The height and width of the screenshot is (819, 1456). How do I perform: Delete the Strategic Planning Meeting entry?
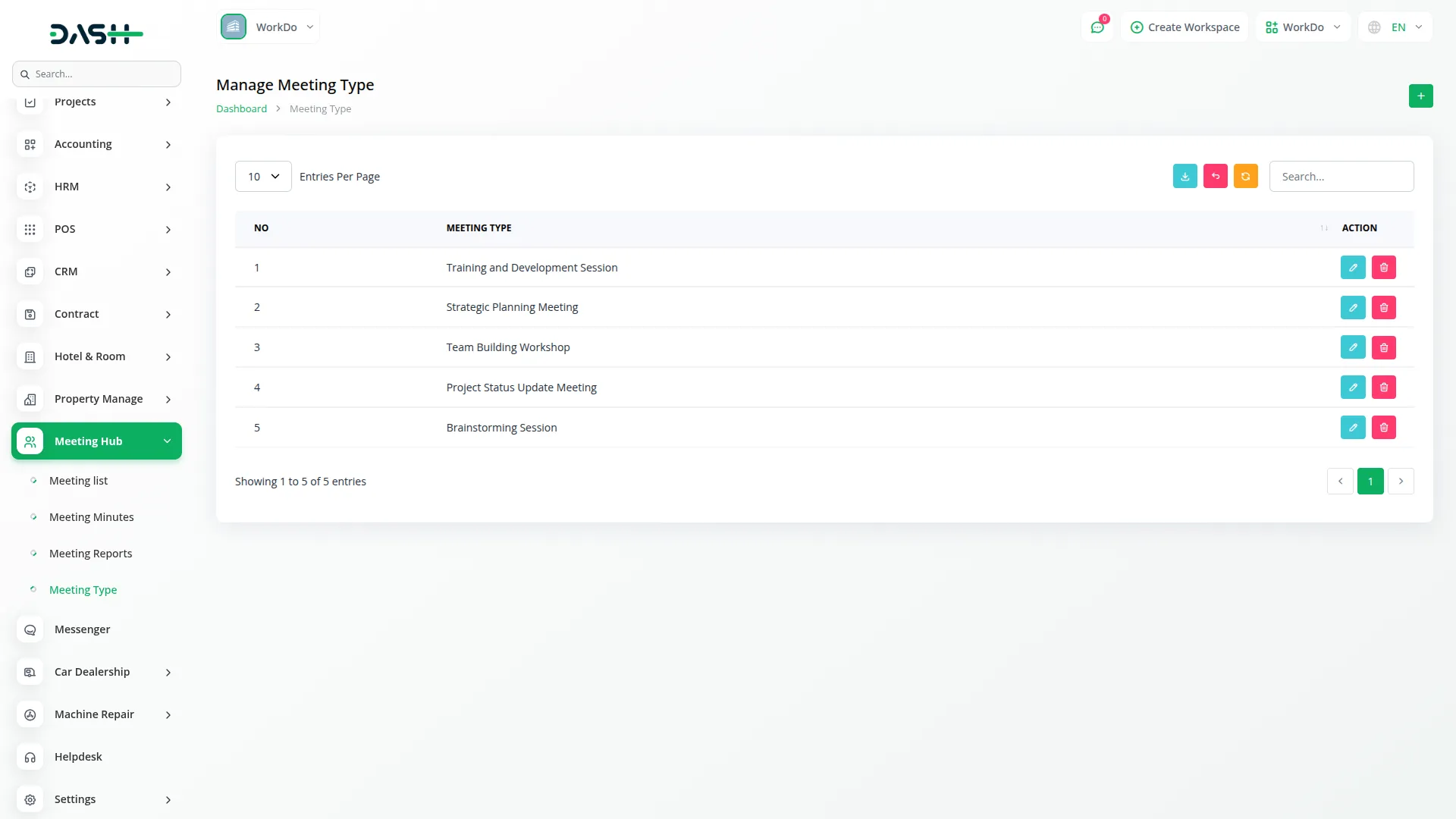1383,308
